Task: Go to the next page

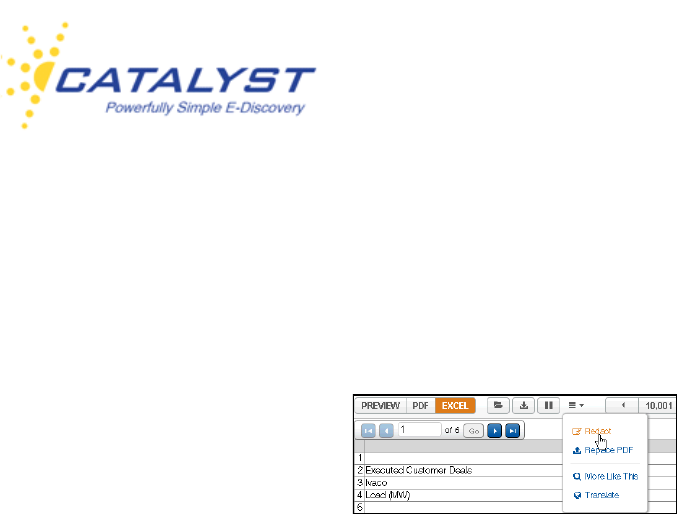Action: tap(494, 431)
